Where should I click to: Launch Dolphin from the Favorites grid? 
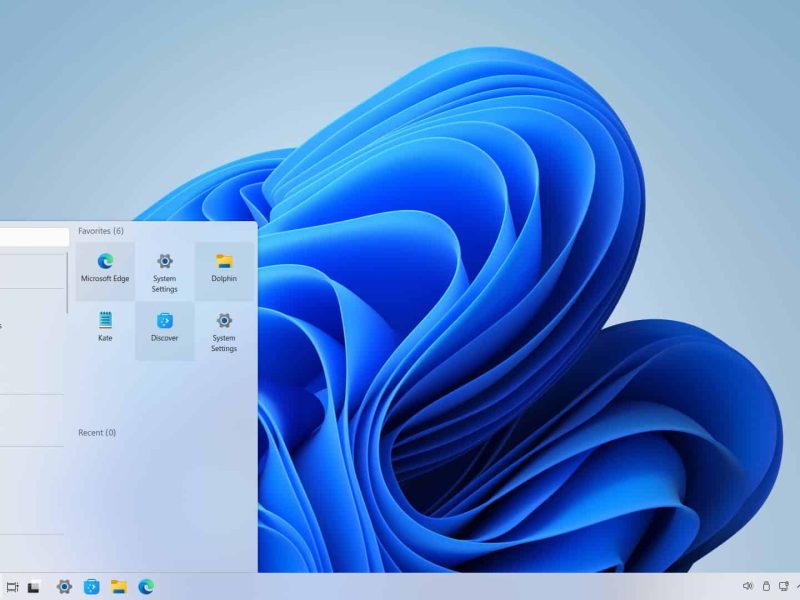click(224, 271)
